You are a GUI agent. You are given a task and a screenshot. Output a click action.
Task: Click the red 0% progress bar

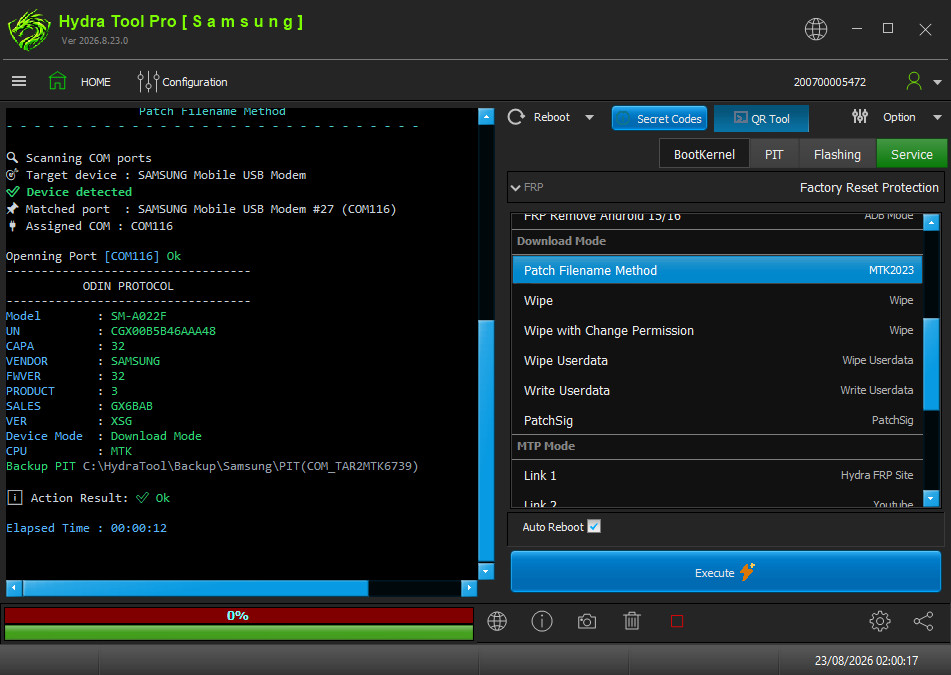click(x=238, y=616)
